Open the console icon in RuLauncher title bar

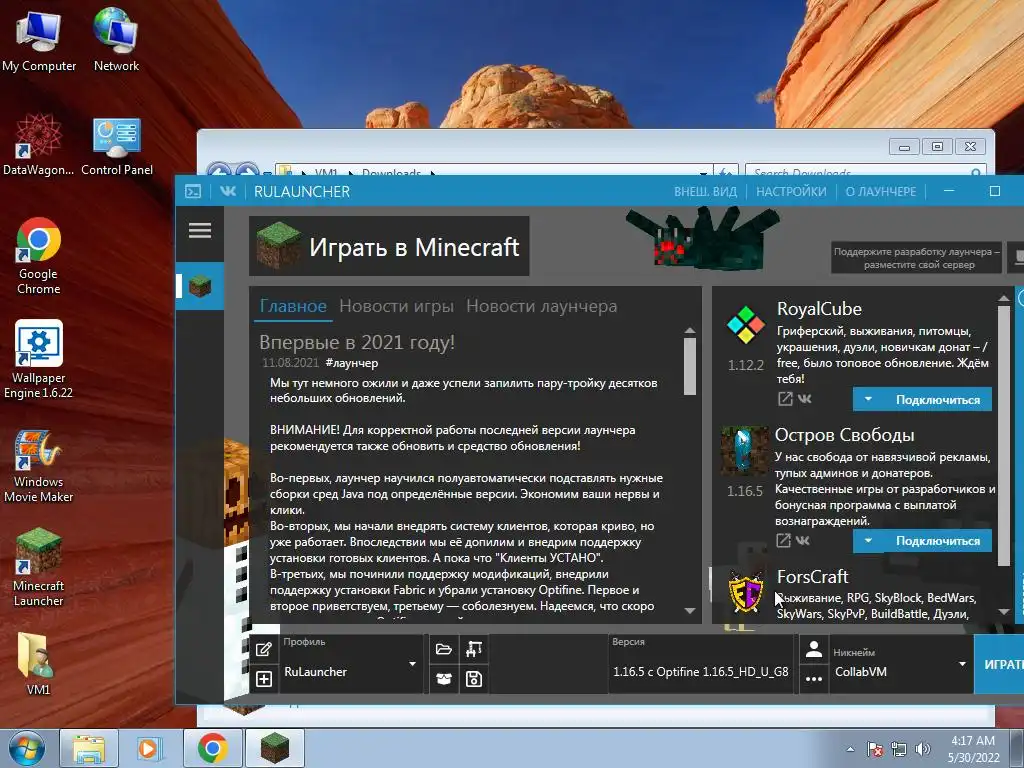[x=193, y=191]
